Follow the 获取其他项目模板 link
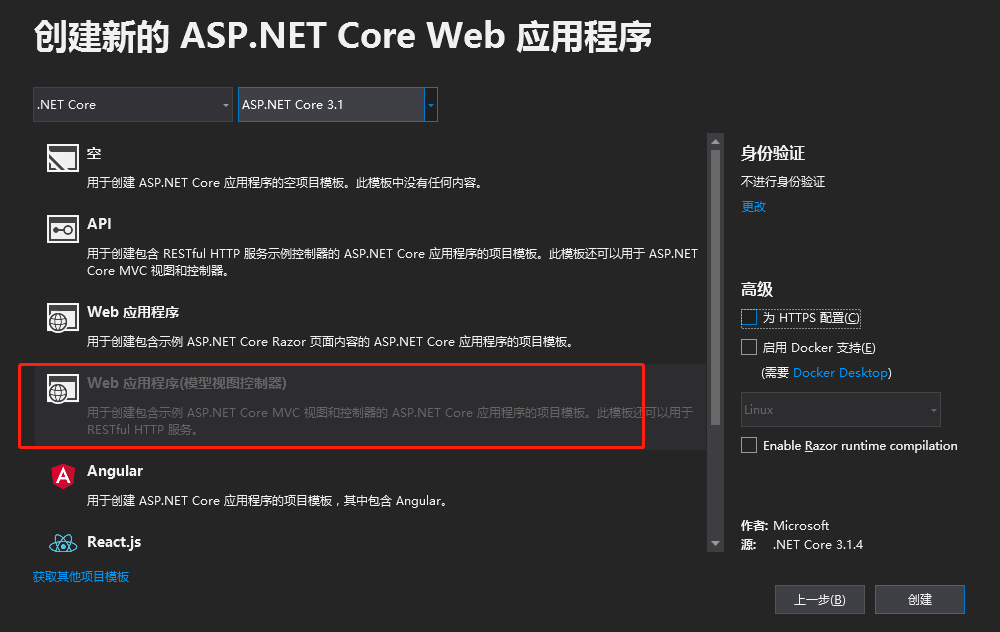 81,577
